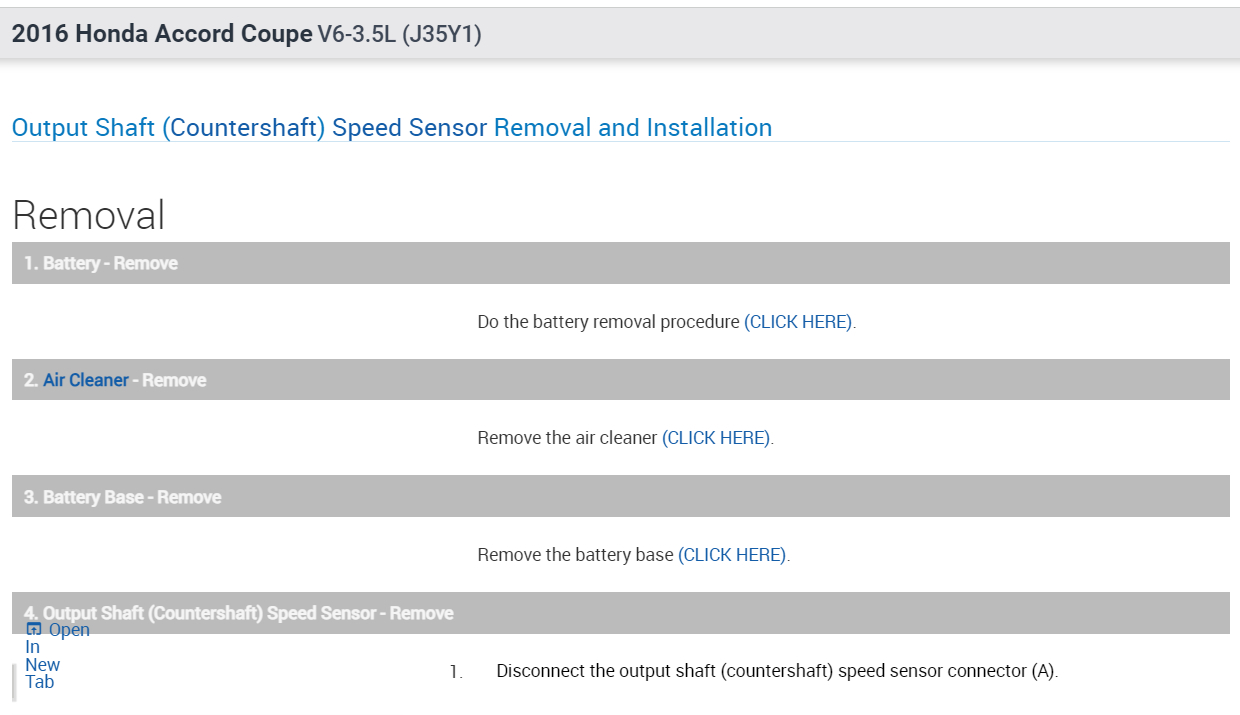The width and height of the screenshot is (1240, 715).
Task: Open the battery removal procedure CLICK HERE link
Action: tap(799, 322)
